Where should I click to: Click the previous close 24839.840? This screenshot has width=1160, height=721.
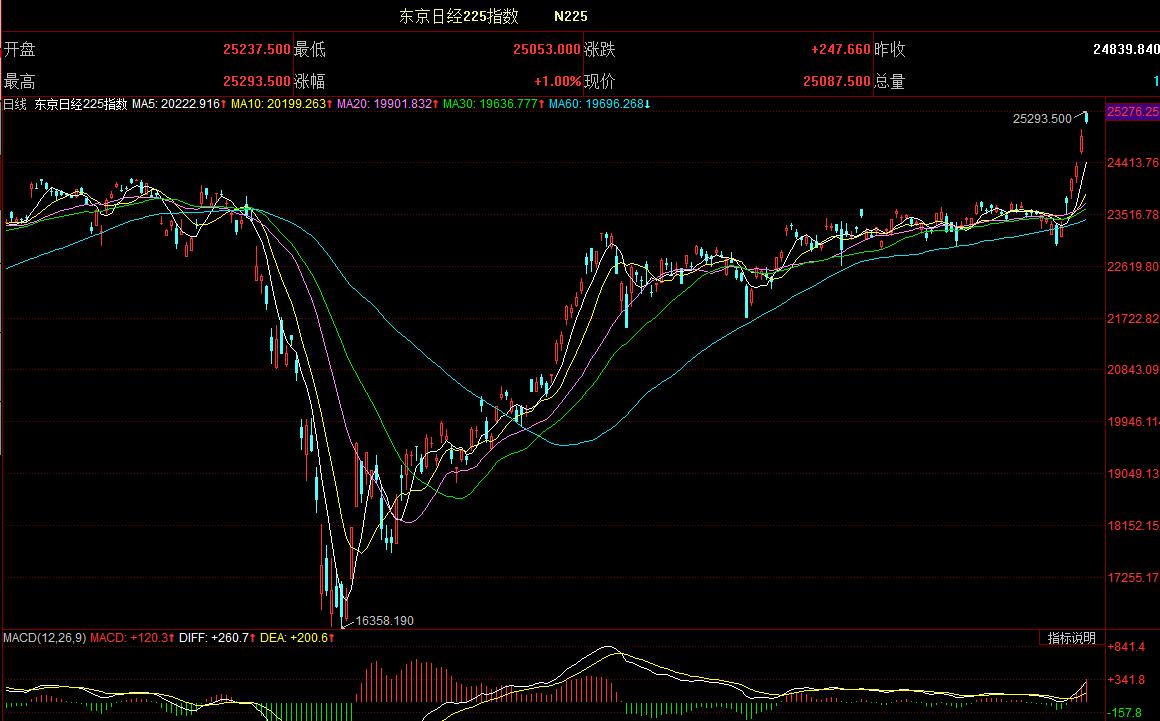click(x=1126, y=50)
